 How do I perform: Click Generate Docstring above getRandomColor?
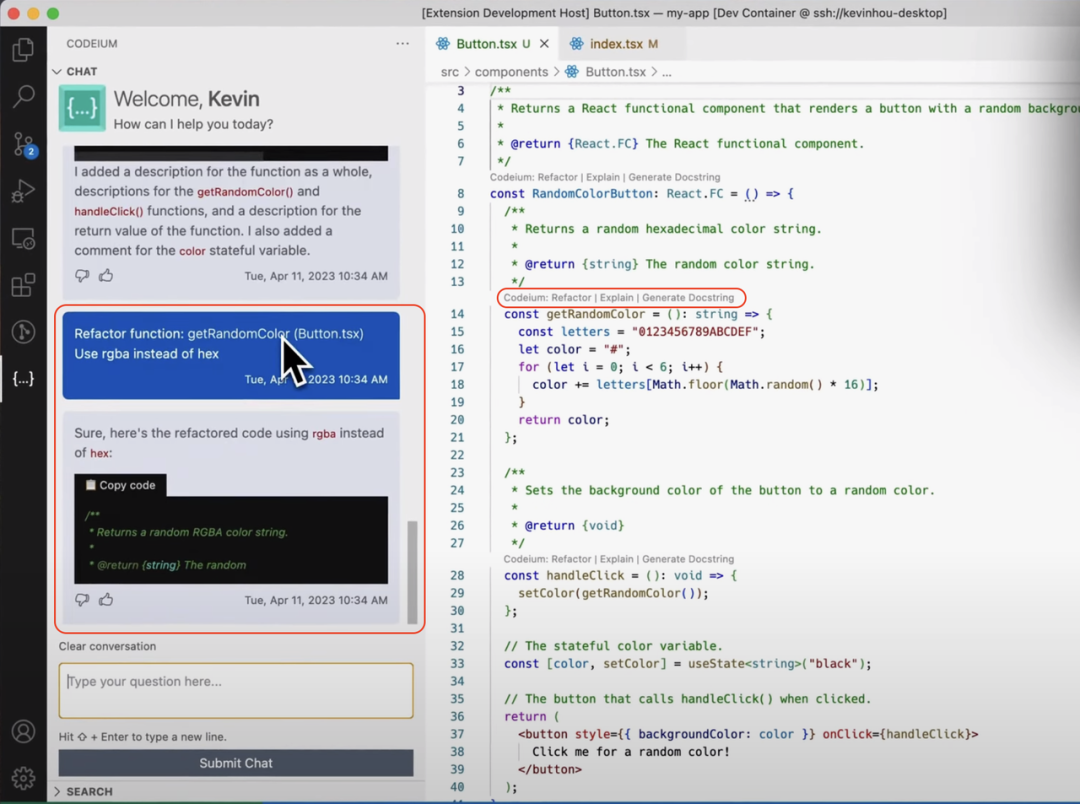[x=688, y=298]
